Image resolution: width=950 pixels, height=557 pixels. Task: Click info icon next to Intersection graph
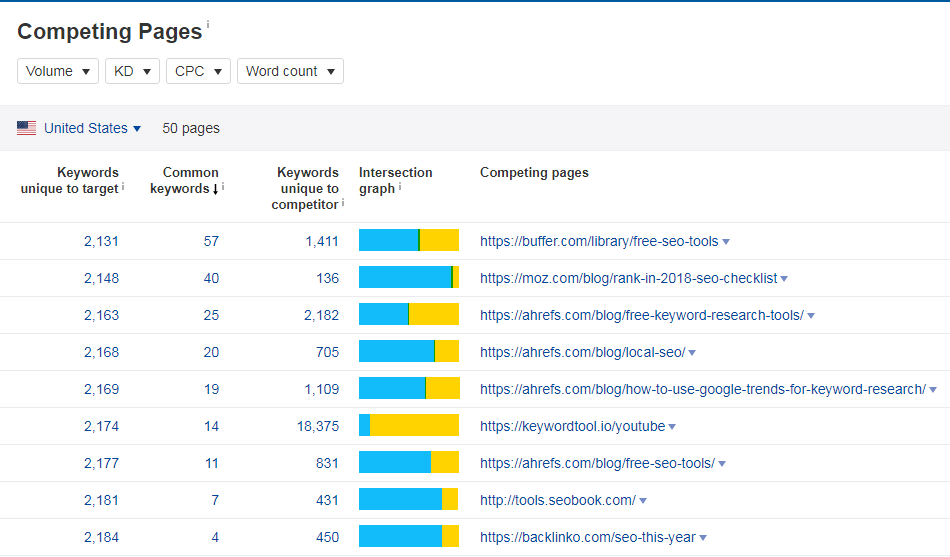400,187
